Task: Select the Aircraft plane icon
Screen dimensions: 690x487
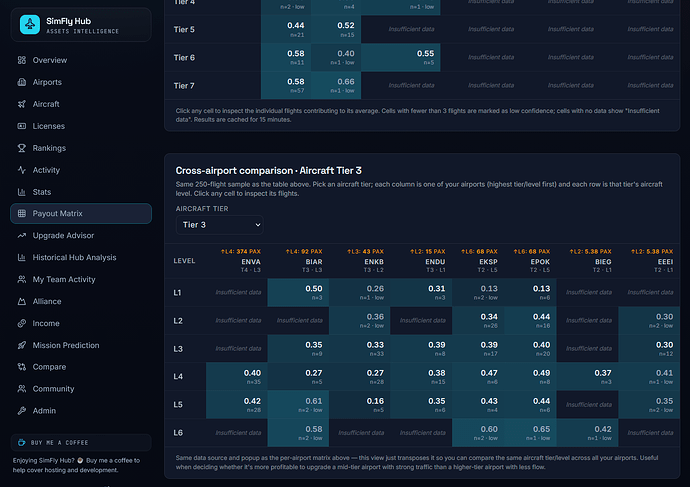Action: pyautogui.click(x=22, y=104)
